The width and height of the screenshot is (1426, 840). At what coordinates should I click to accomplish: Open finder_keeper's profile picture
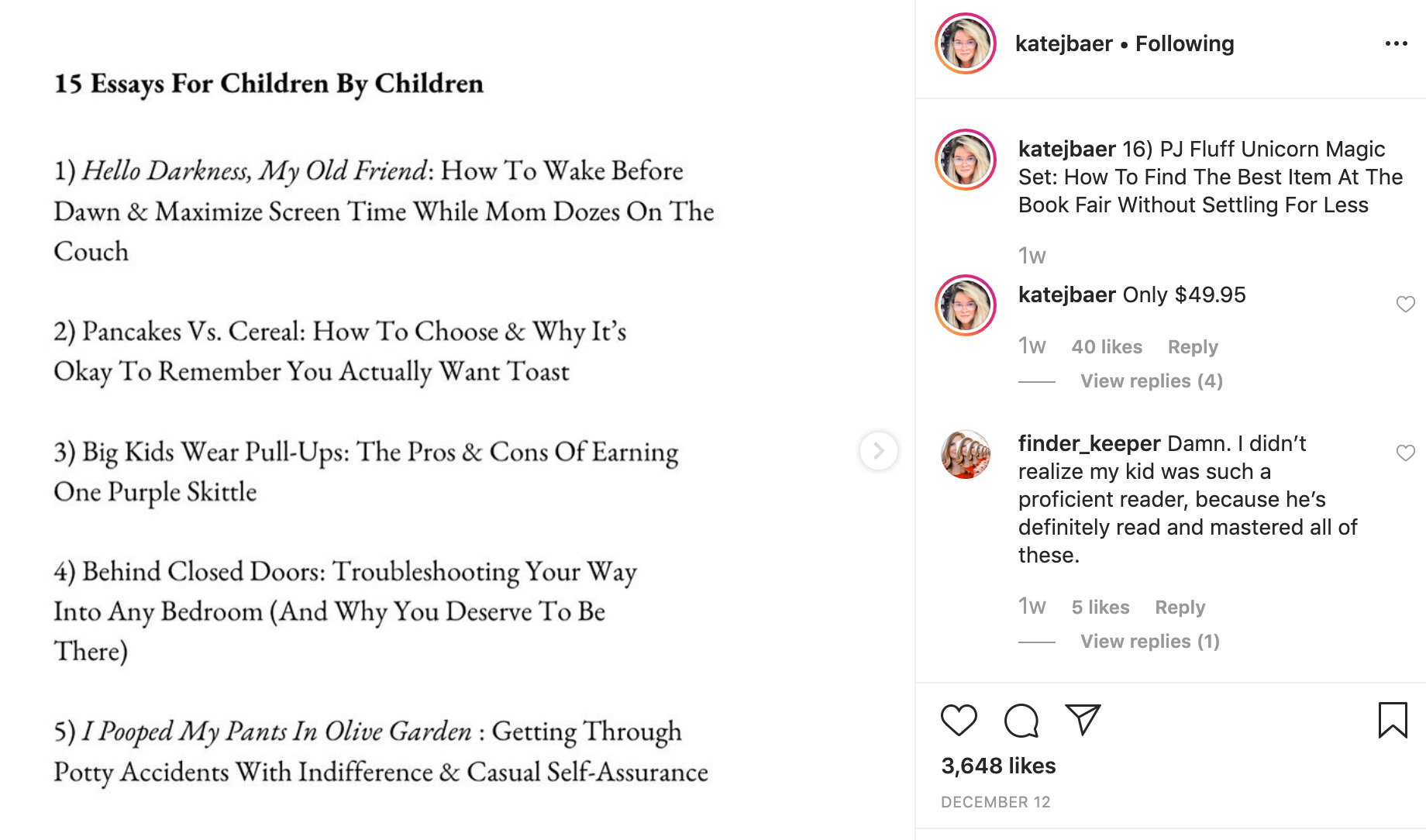point(966,454)
